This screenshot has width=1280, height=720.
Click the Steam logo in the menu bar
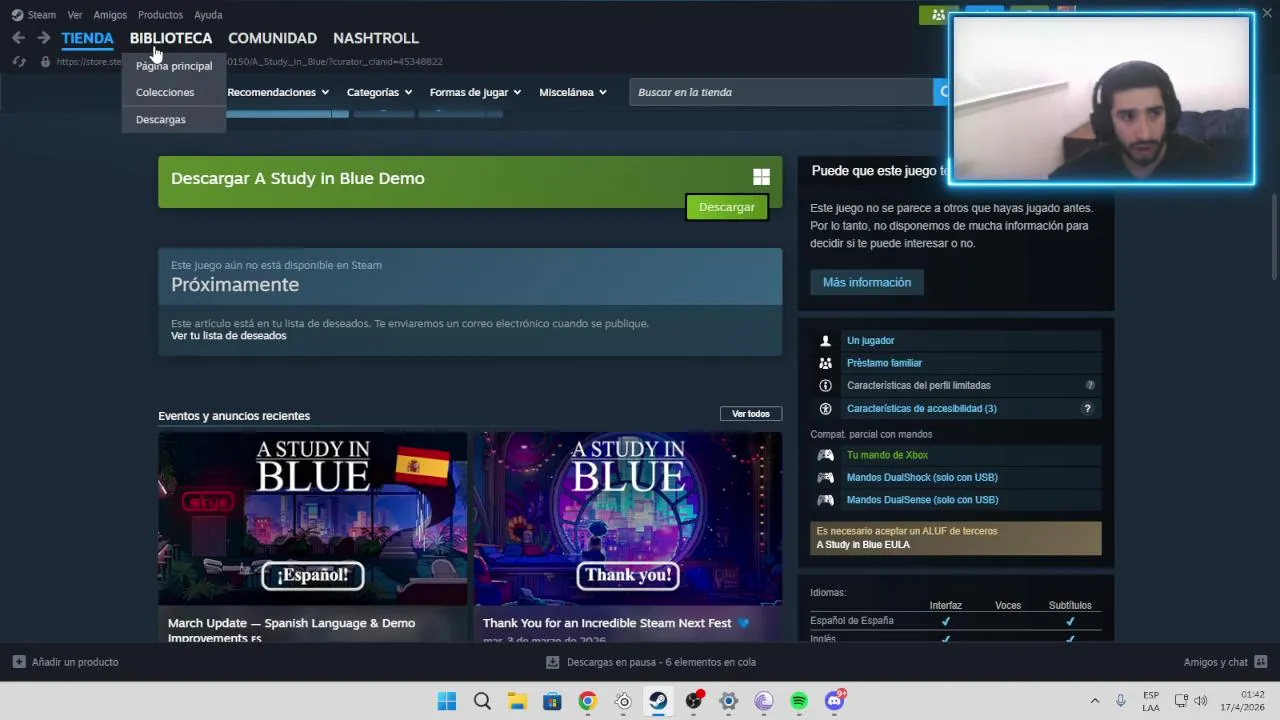(x=17, y=15)
